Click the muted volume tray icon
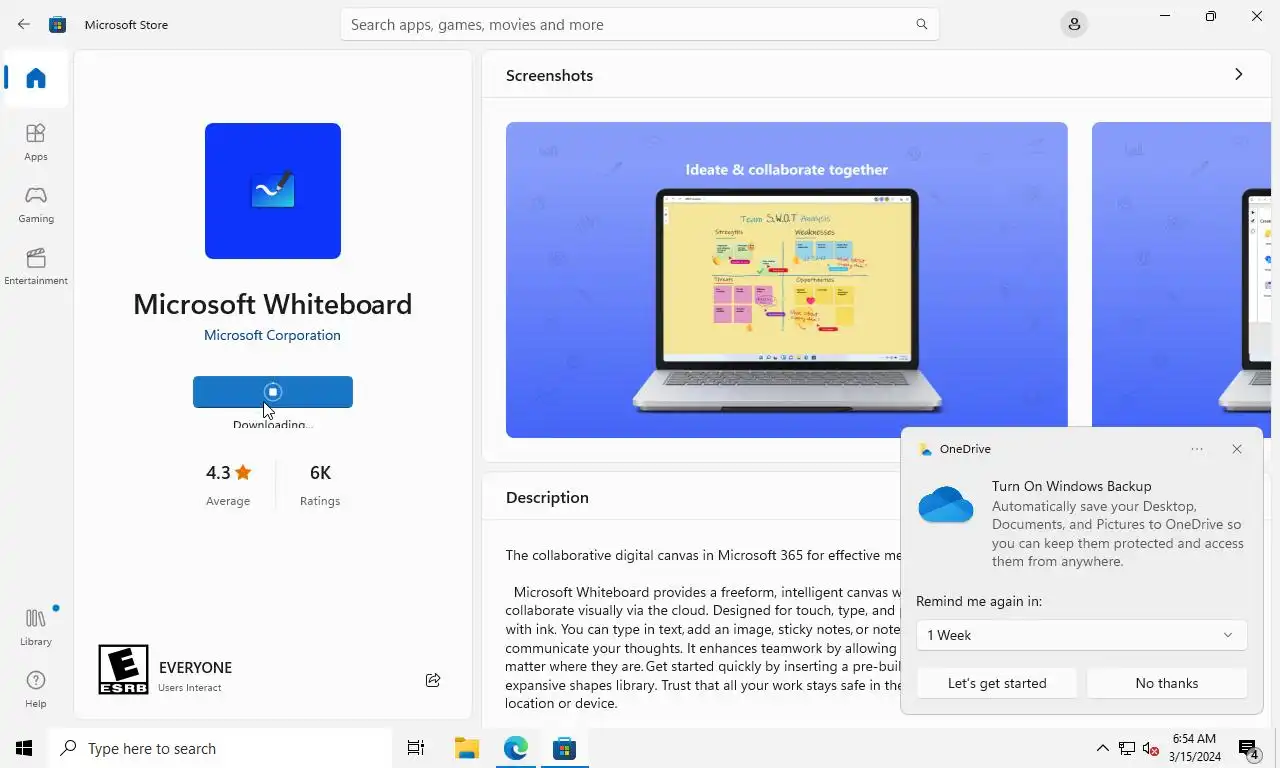The image size is (1280, 768). pos(1151,748)
